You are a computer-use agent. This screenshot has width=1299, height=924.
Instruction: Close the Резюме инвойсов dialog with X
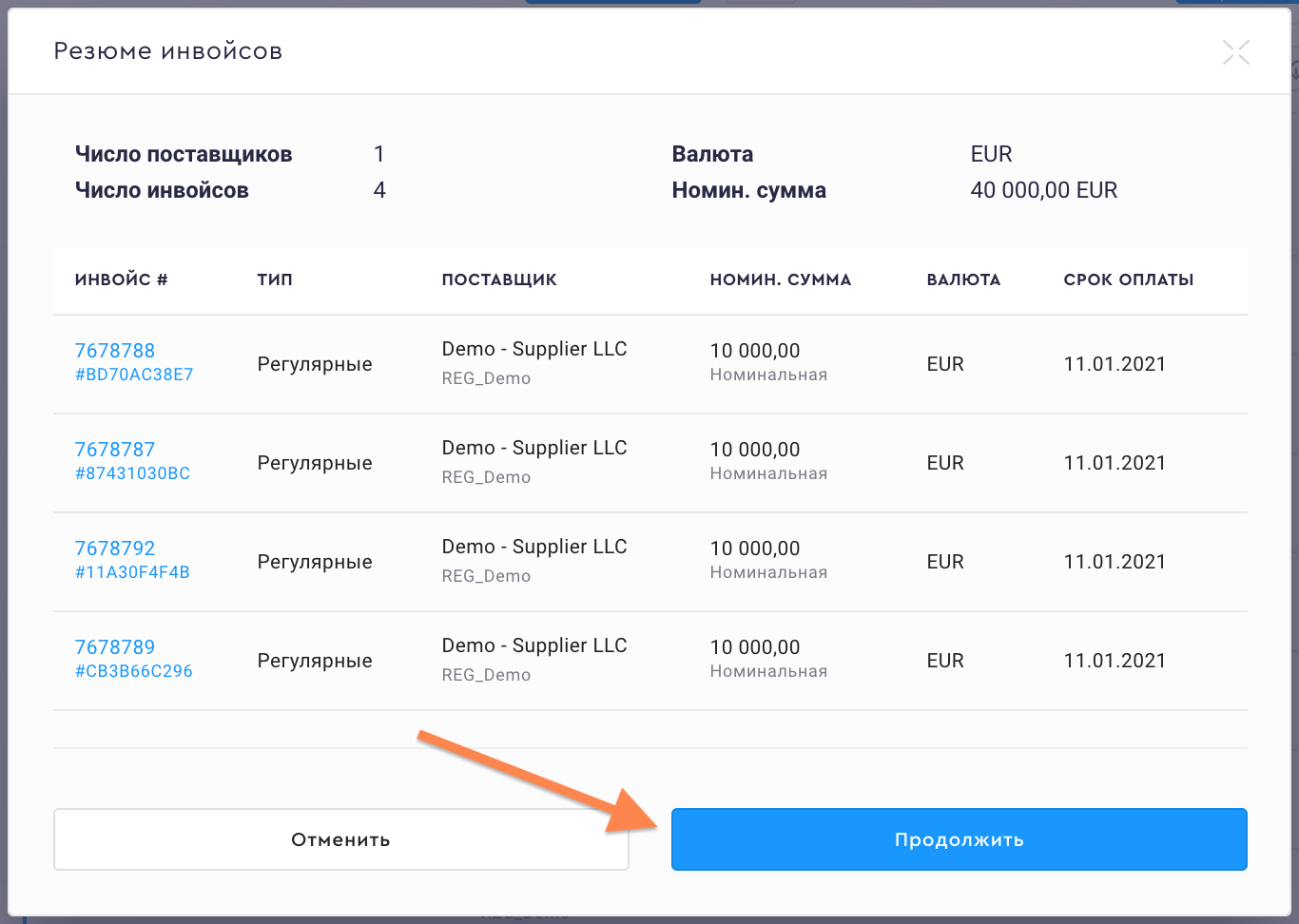coord(1235,52)
